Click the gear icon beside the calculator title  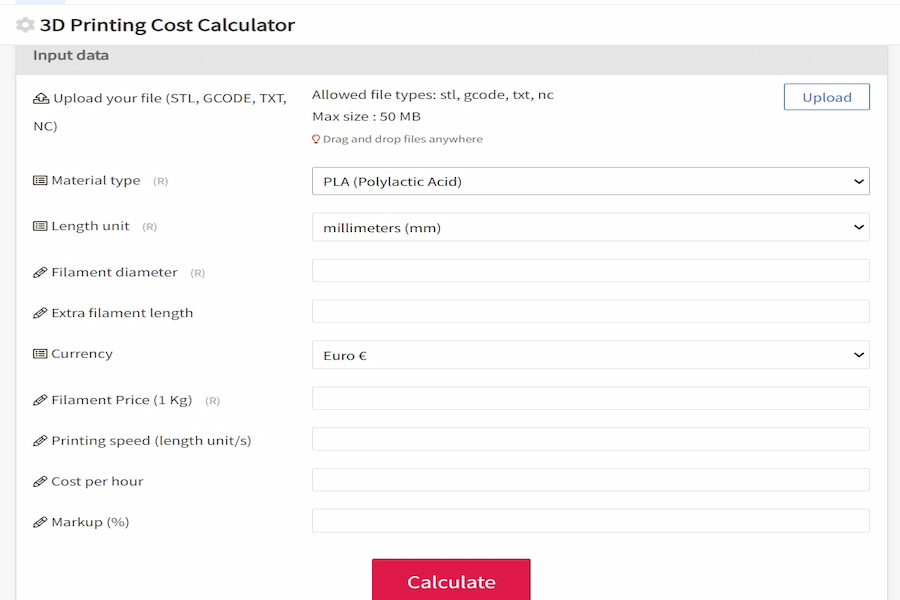coord(25,25)
